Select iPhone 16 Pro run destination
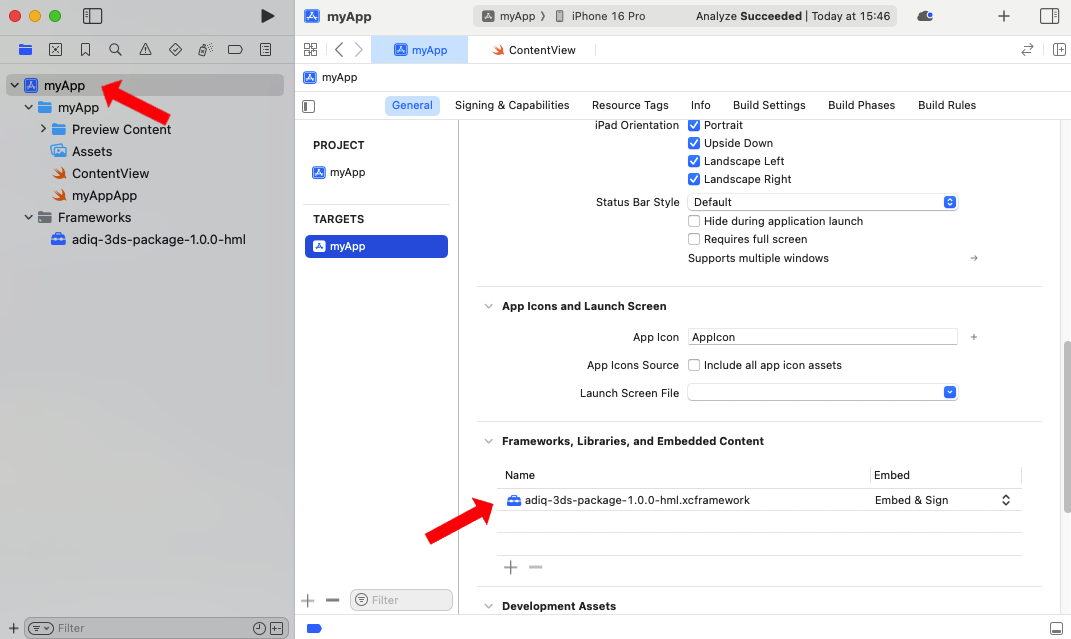This screenshot has width=1071, height=639. (601, 16)
